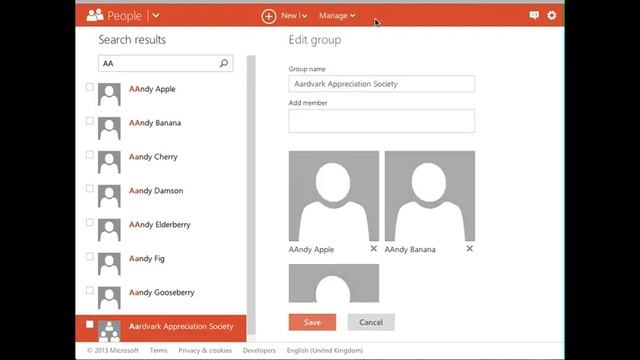Click the © 2013 Microsoft footer text
640x360 pixels.
point(113,350)
